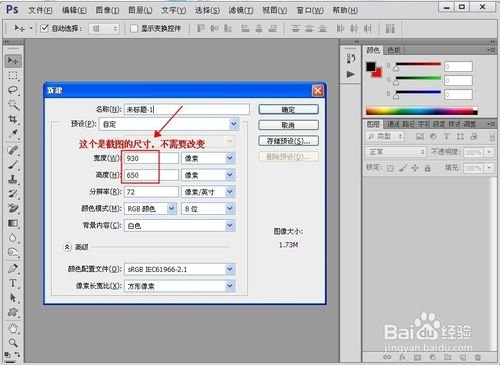Toggle lock transparent pixels in Layers panel
The height and width of the screenshot is (365, 500).
[x=390, y=168]
